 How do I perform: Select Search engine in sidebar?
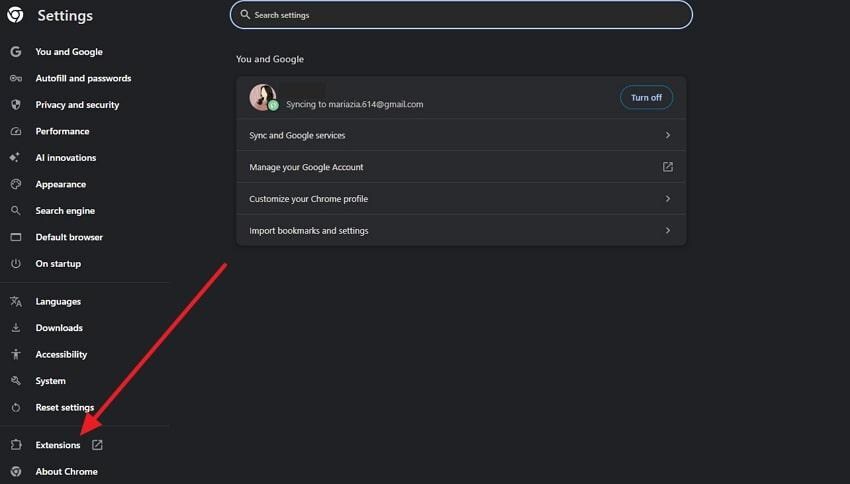(65, 210)
